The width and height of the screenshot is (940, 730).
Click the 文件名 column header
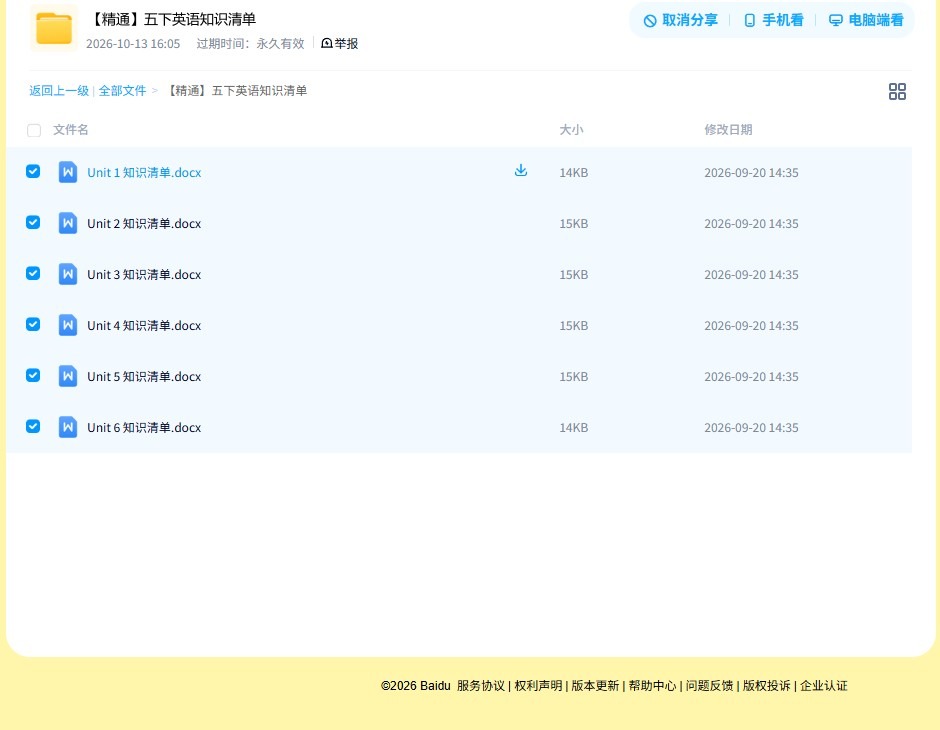tap(71, 129)
